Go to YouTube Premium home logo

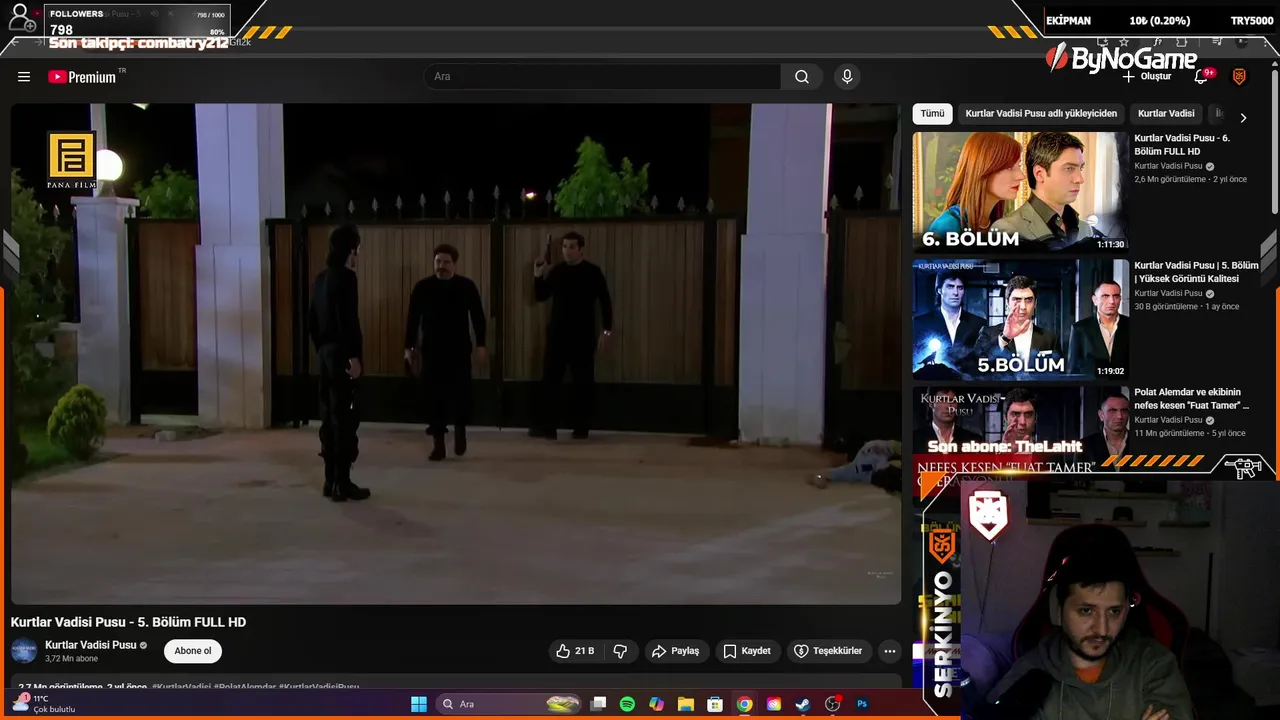(83, 77)
